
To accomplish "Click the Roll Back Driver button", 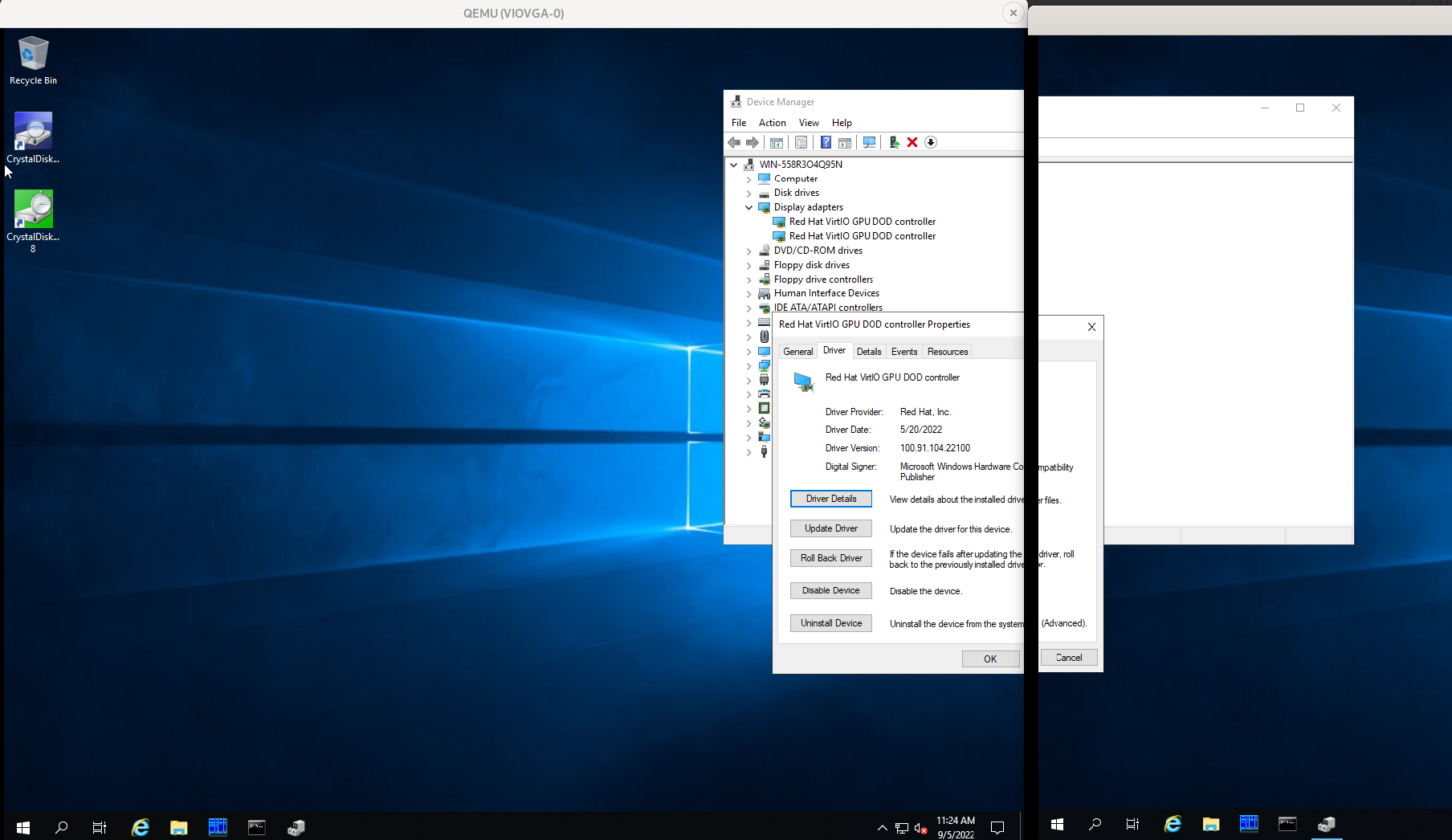I will pos(830,557).
